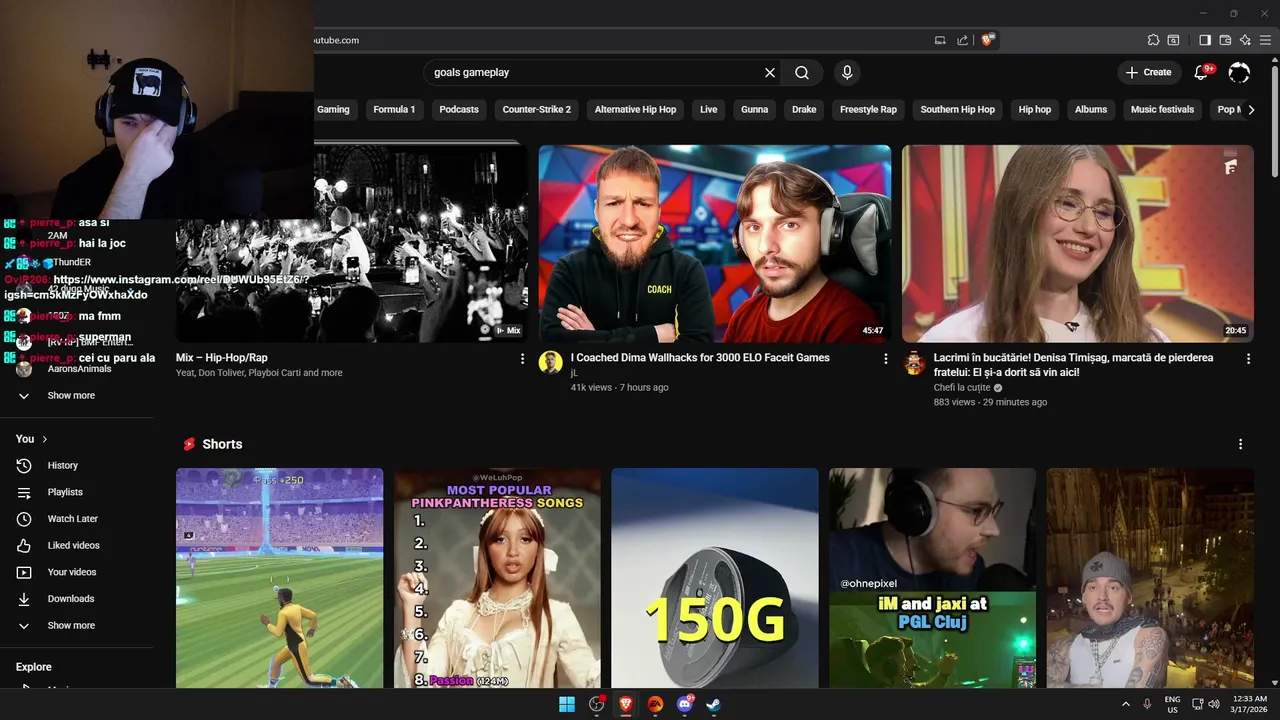Start voice search with the microphone

point(847,72)
